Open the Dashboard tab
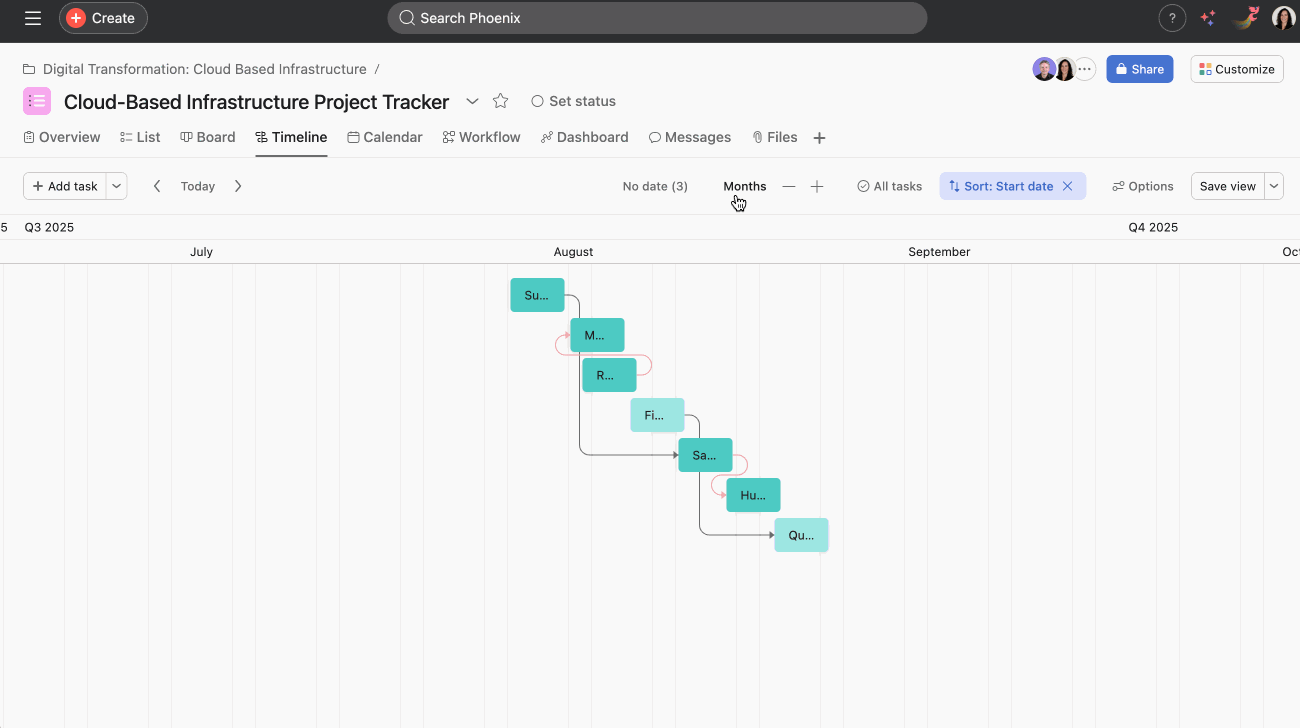This screenshot has height=728, width=1300. pos(584,137)
